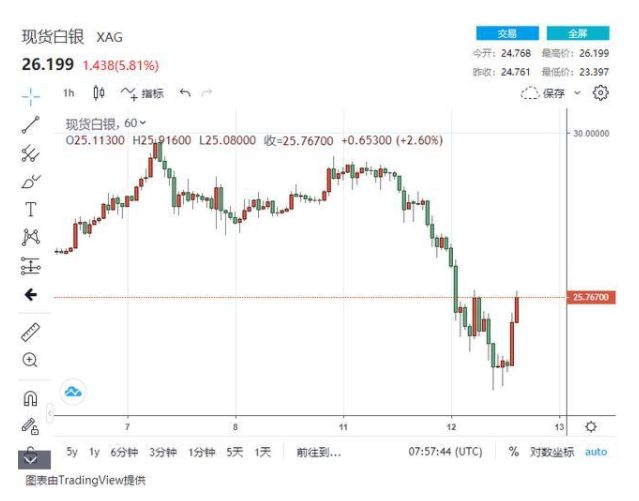Toggle logarithmic scale (对数坐标)
The image size is (639, 501).
click(552, 452)
